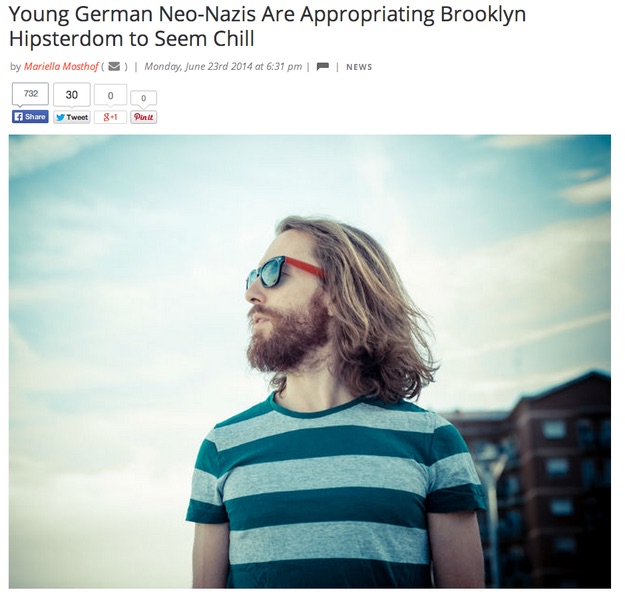Click the article headline title

[x=267, y=26]
